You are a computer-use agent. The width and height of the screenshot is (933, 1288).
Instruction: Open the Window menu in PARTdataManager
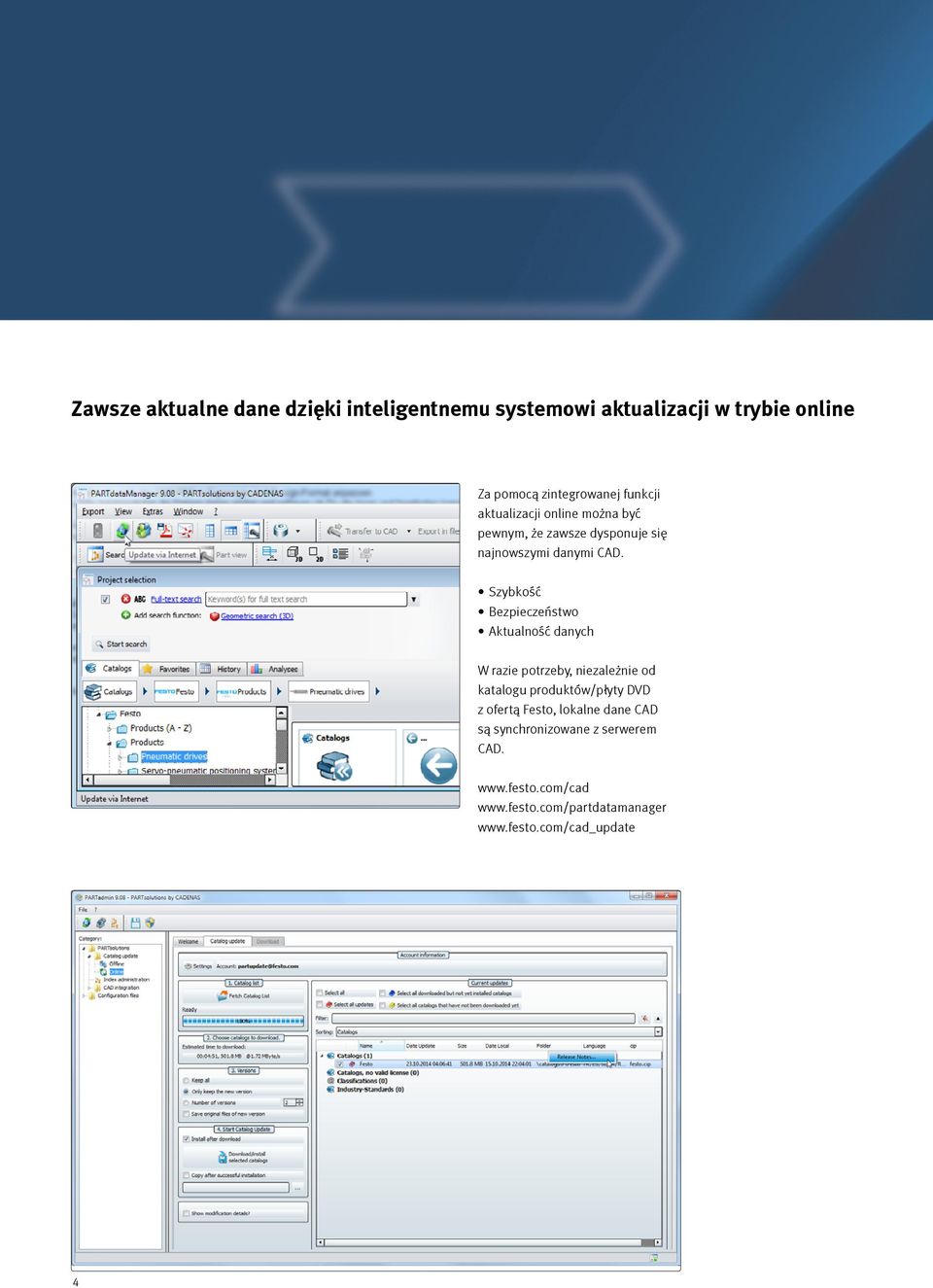click(x=188, y=511)
